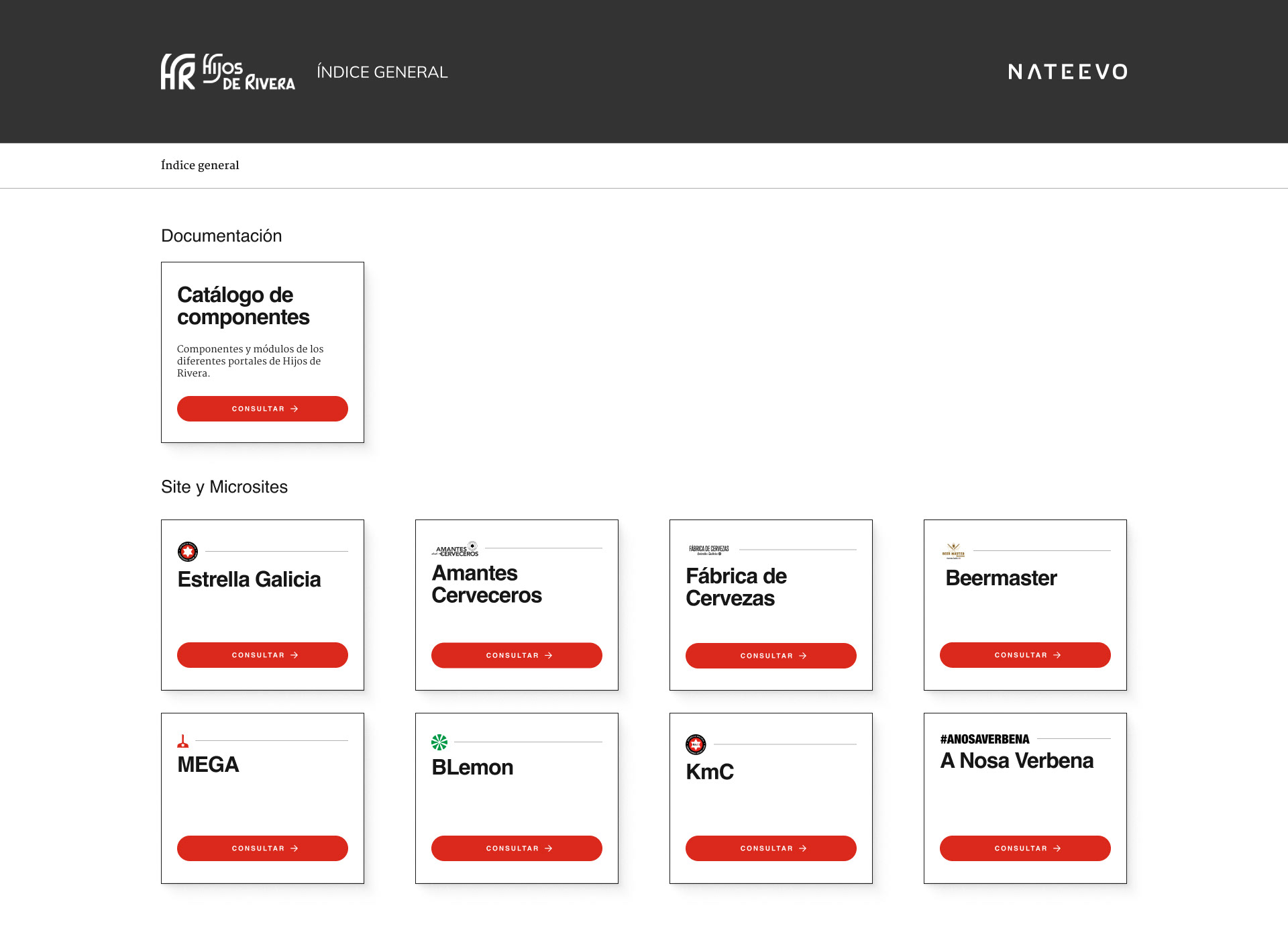Click the BLemon card title
The image size is (1288, 943).
click(472, 767)
